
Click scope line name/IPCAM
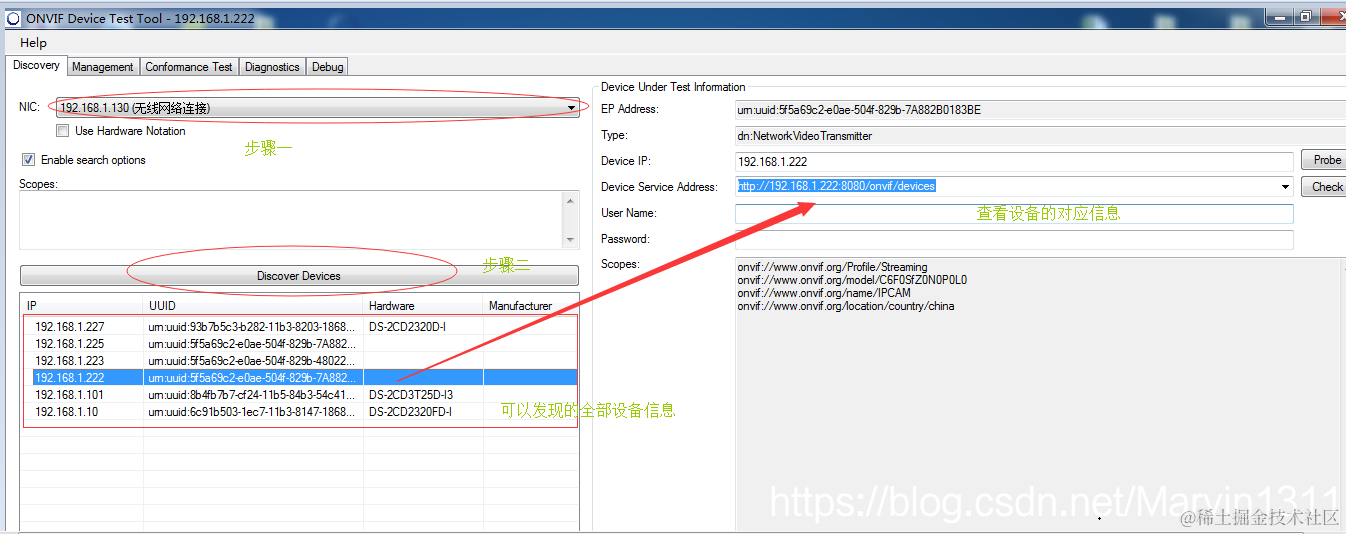click(x=824, y=293)
